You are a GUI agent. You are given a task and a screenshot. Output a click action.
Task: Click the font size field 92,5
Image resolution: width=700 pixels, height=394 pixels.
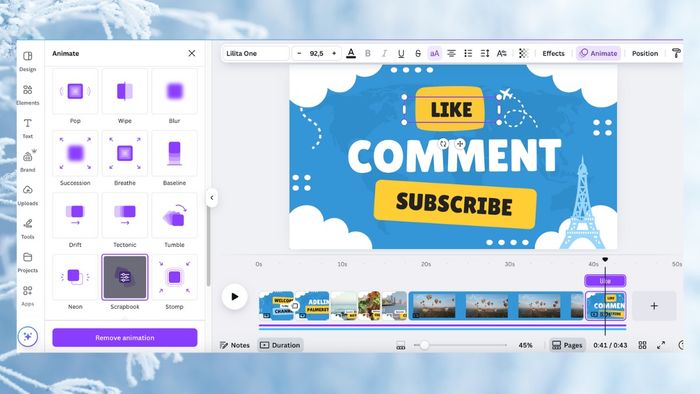click(x=317, y=53)
